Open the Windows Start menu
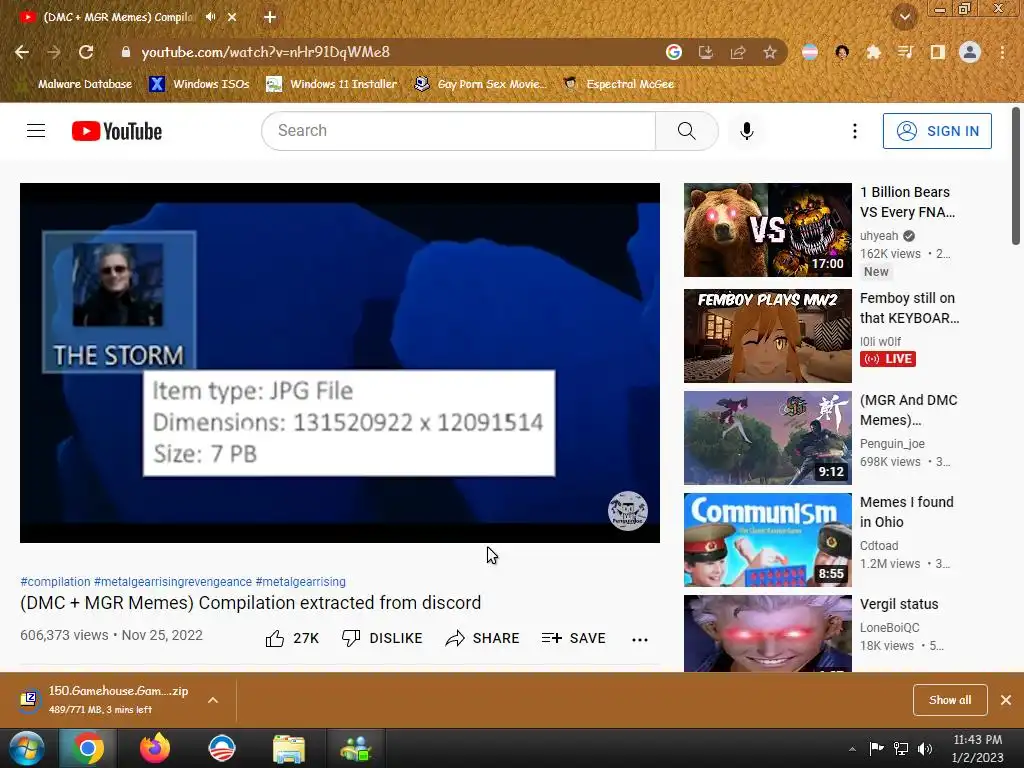Screen dimensions: 1024x768 (27, 748)
